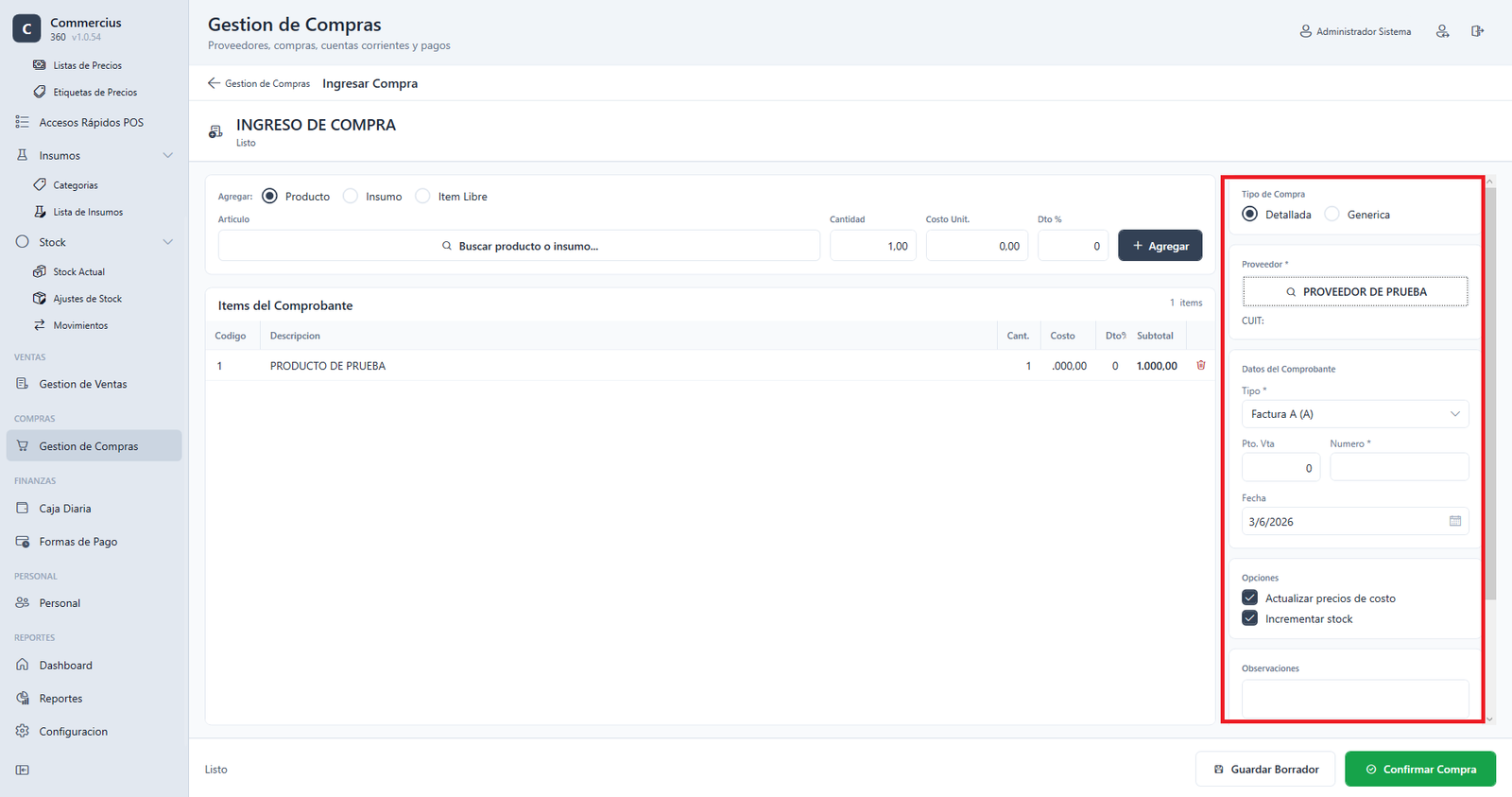Image resolution: width=1512 pixels, height=797 pixels.
Task: Click the right panel vertical scrollbar
Action: click(x=1490, y=393)
